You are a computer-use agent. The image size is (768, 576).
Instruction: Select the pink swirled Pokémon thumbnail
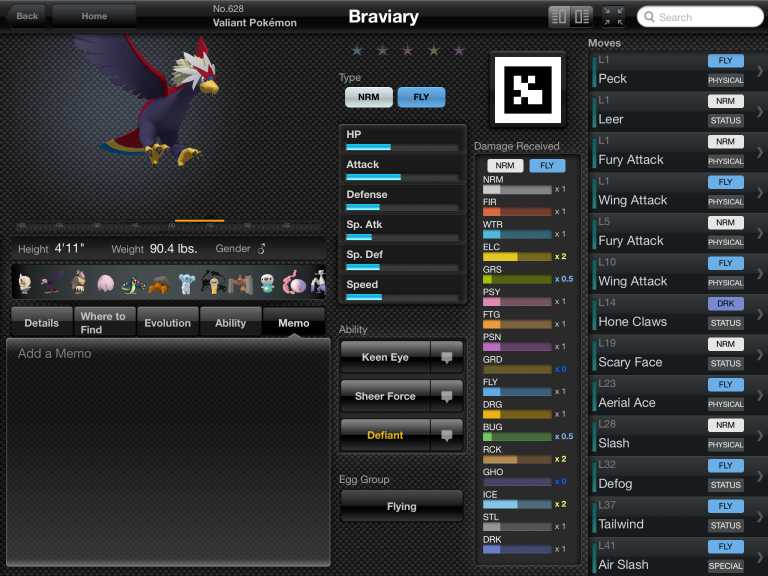pyautogui.click(x=293, y=283)
